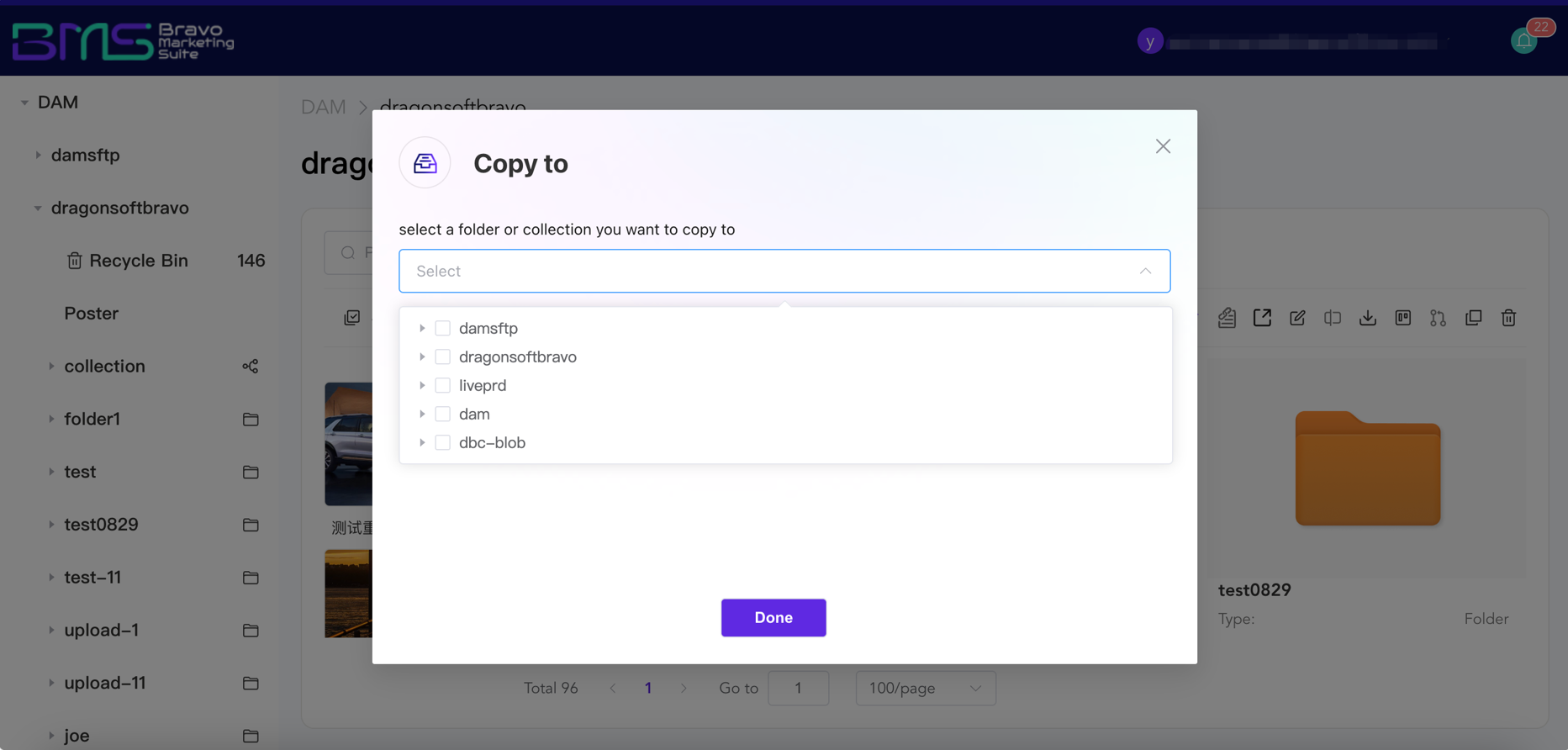
Task: Expand dragonsoftbravo node in dropdown list
Action: pyautogui.click(x=422, y=357)
